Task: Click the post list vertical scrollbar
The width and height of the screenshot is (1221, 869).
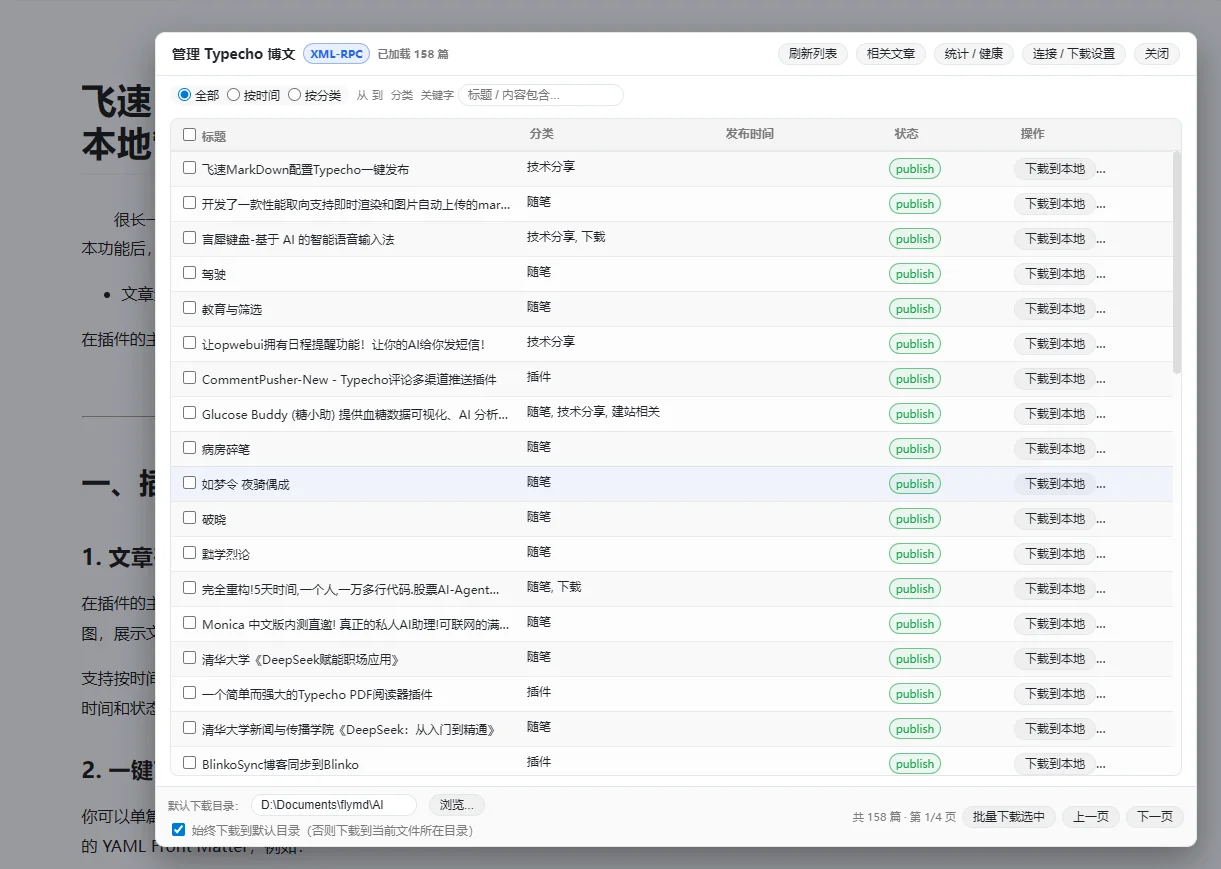Action: point(1177,262)
